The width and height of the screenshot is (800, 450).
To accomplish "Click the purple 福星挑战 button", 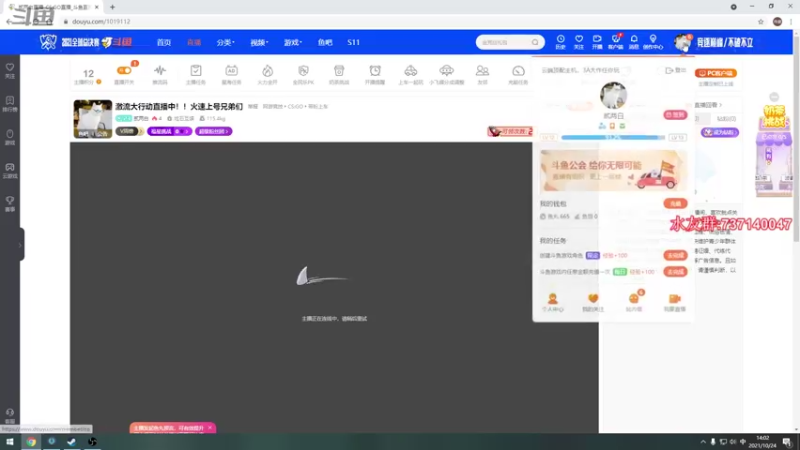I will (x=169, y=132).
